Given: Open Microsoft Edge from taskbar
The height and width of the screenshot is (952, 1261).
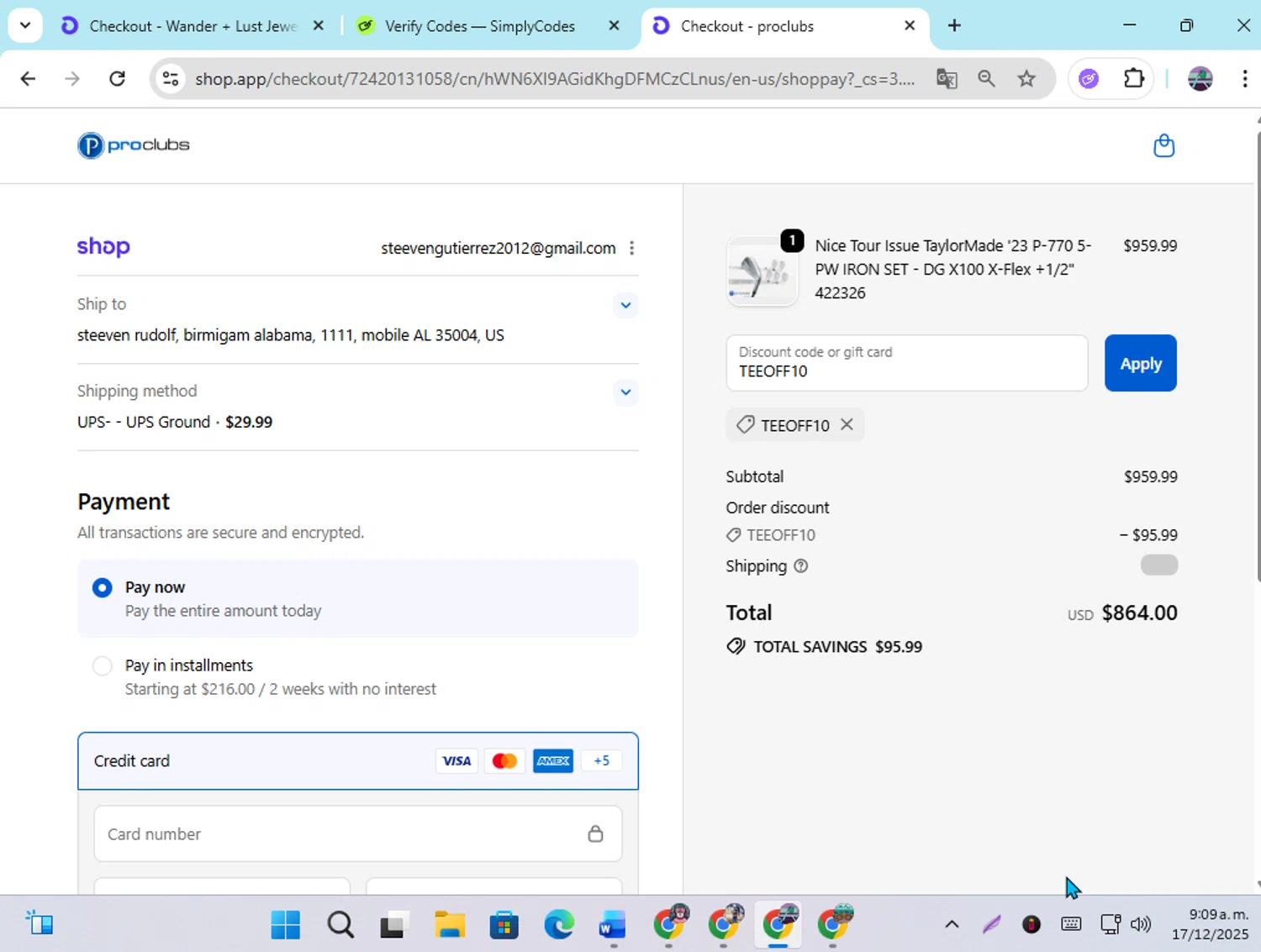Looking at the screenshot, I should click(559, 924).
